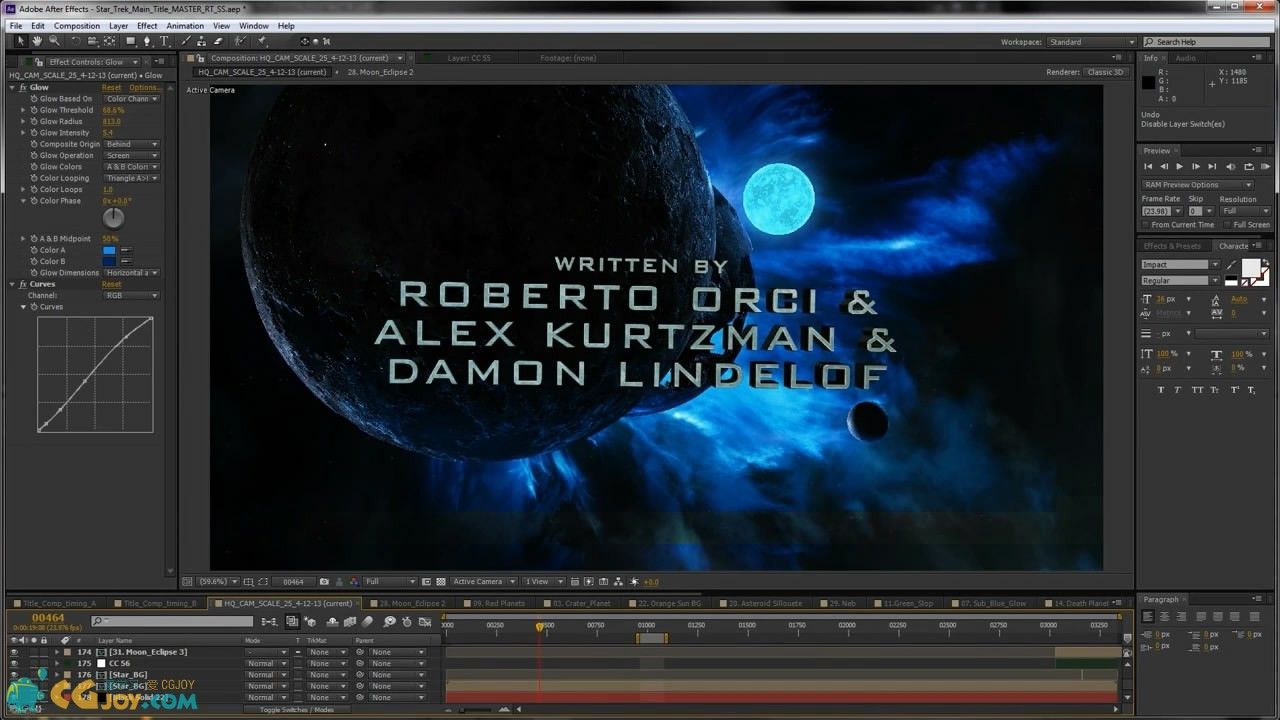Open the Composition menu

(x=77, y=26)
